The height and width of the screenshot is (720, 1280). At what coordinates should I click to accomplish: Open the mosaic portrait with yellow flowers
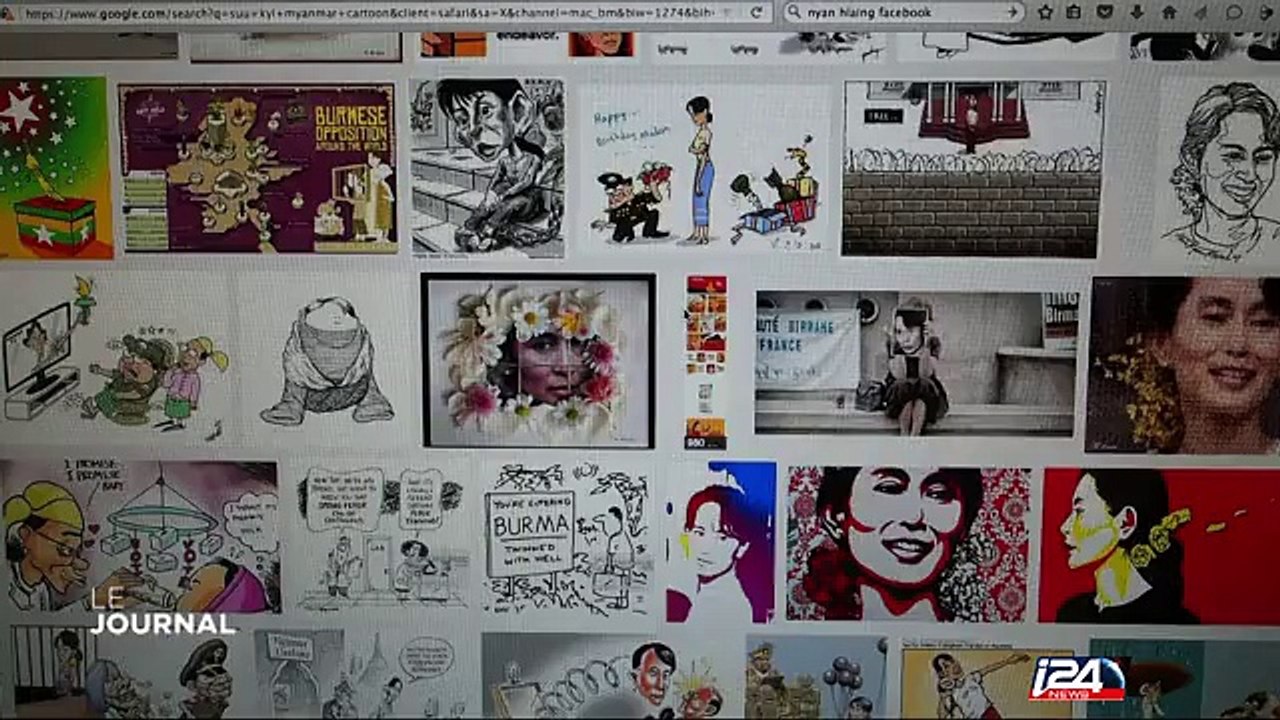click(x=1183, y=364)
